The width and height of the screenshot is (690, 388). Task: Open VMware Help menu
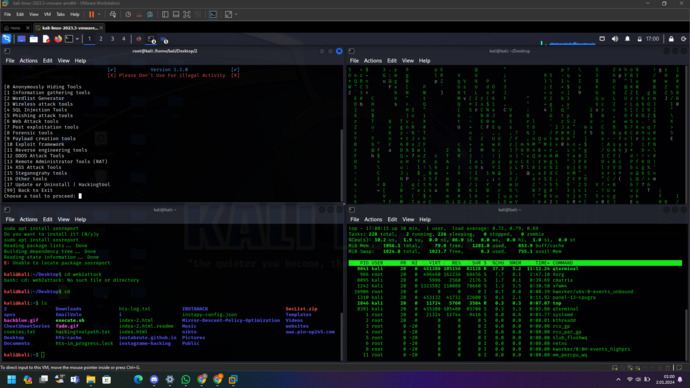75,15
